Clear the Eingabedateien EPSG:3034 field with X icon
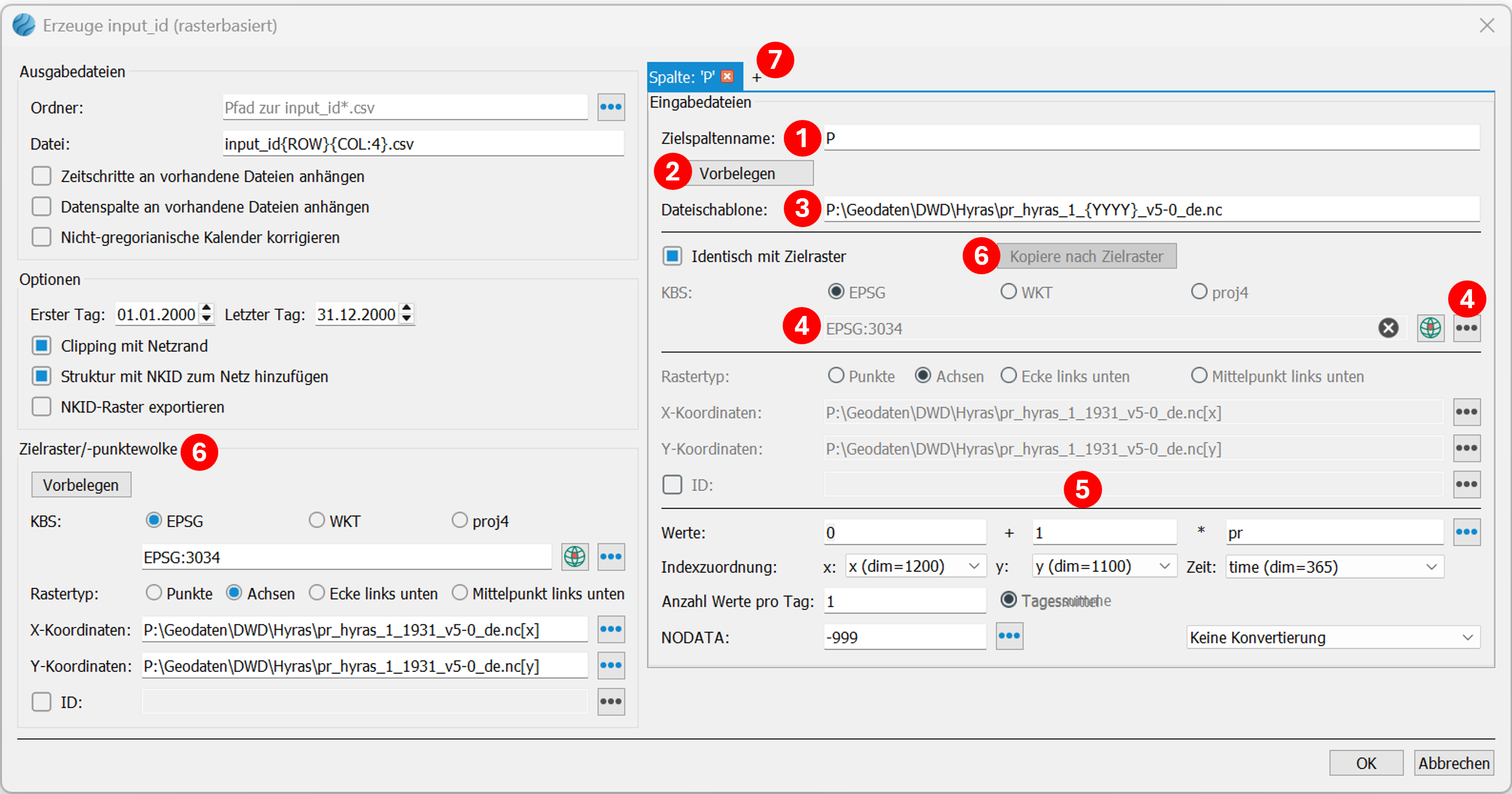 (1388, 328)
